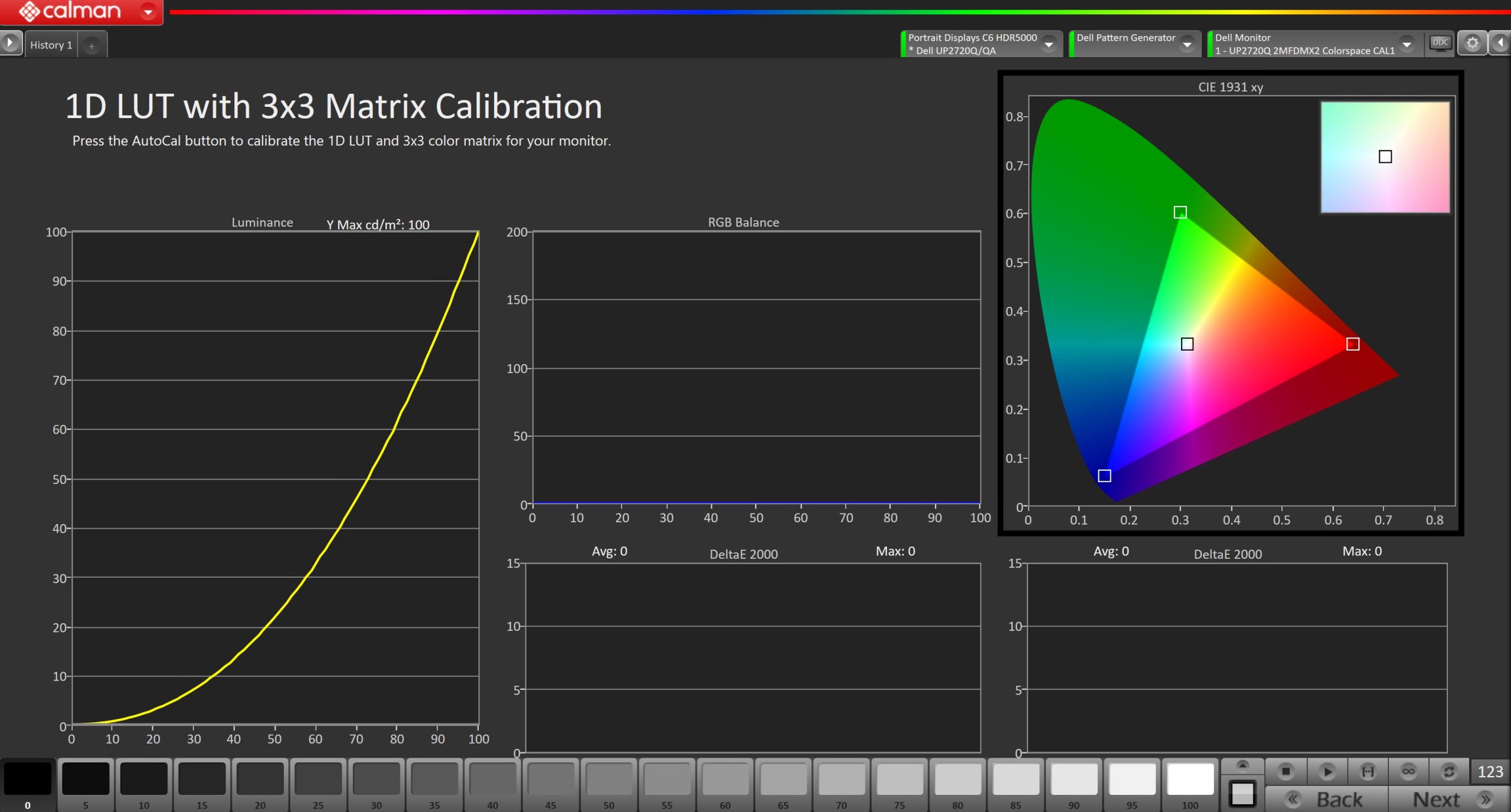The width and height of the screenshot is (1511, 812).
Task: Add a new history tab
Action: (91, 45)
